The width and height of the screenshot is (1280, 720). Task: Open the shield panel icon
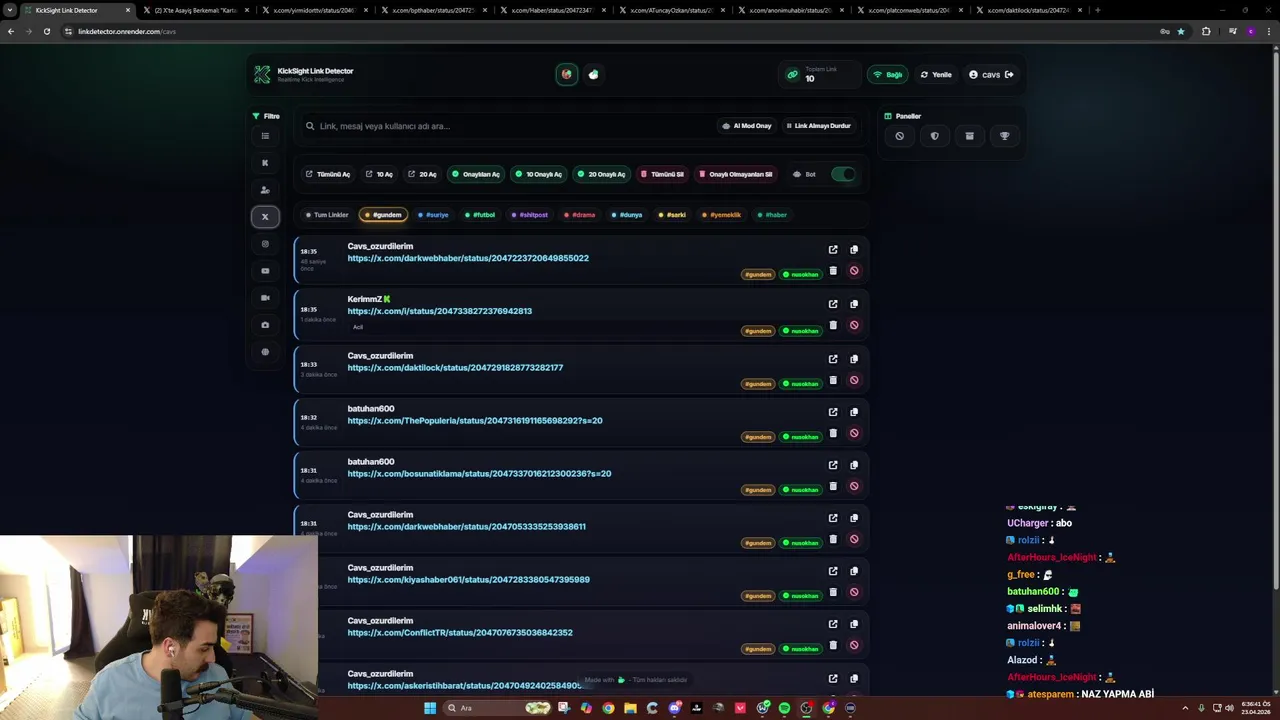click(x=934, y=136)
